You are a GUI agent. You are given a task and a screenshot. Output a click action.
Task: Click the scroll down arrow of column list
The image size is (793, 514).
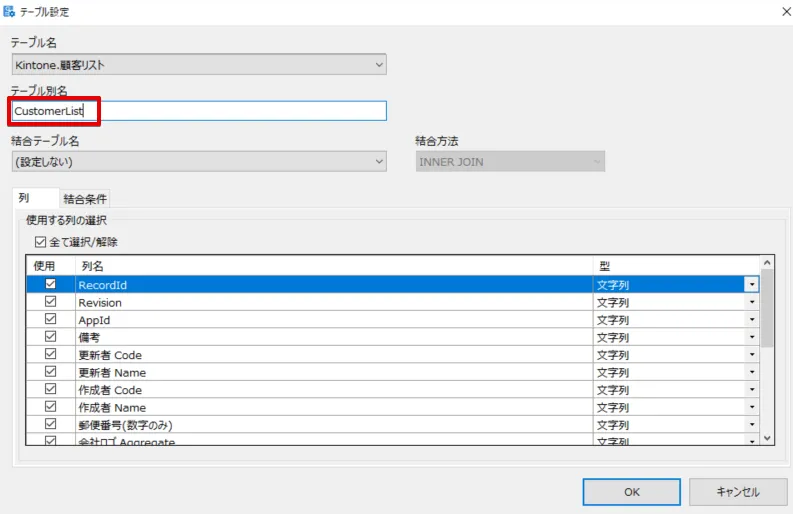[767, 438]
